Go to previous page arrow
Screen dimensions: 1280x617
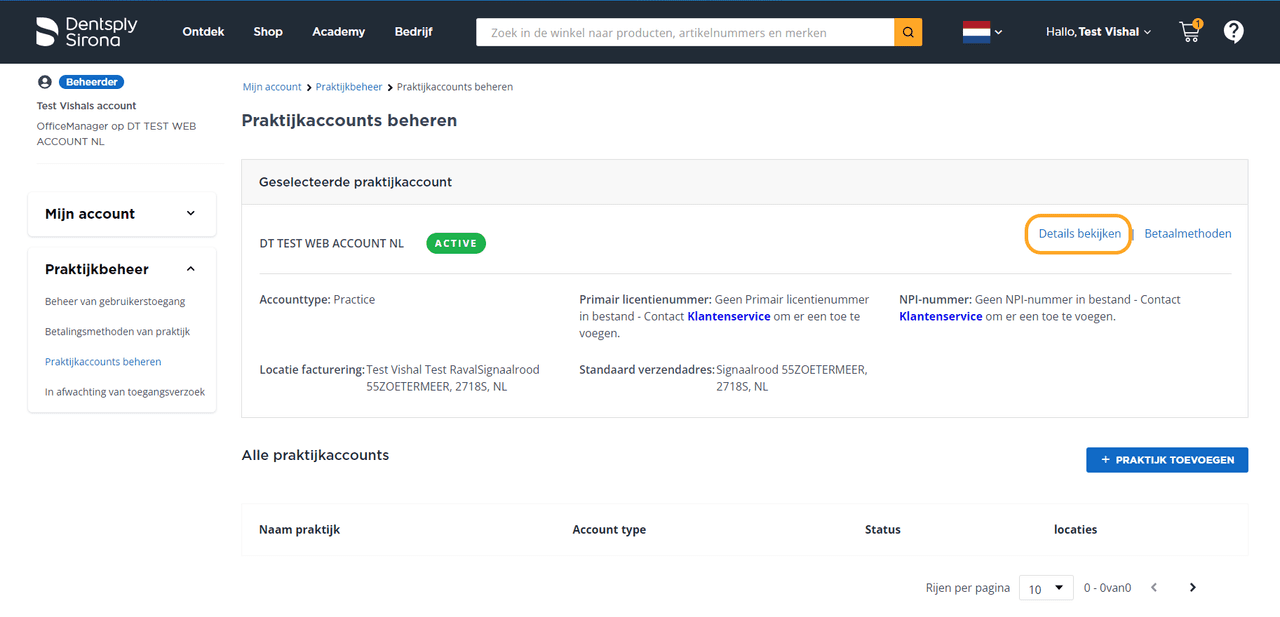tap(1154, 588)
